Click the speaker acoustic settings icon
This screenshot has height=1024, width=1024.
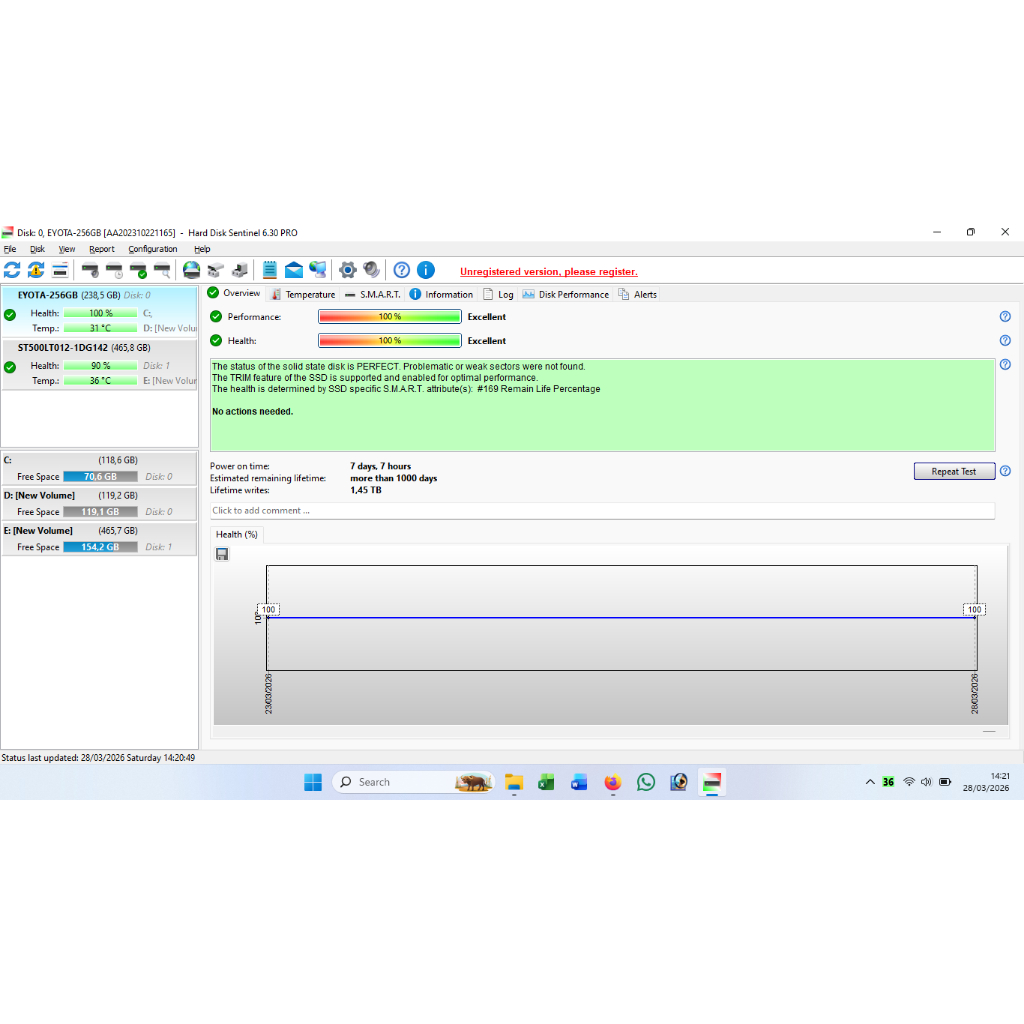click(x=372, y=270)
